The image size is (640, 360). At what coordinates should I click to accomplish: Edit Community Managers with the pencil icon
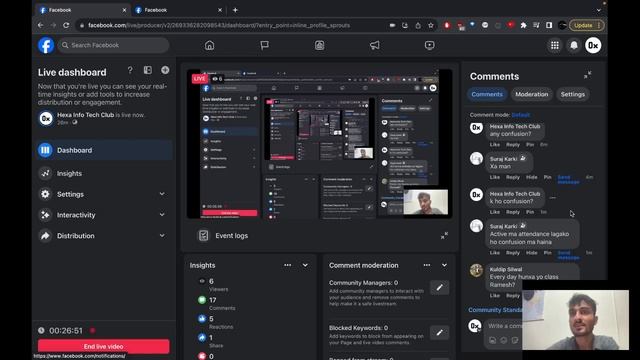coord(440,287)
